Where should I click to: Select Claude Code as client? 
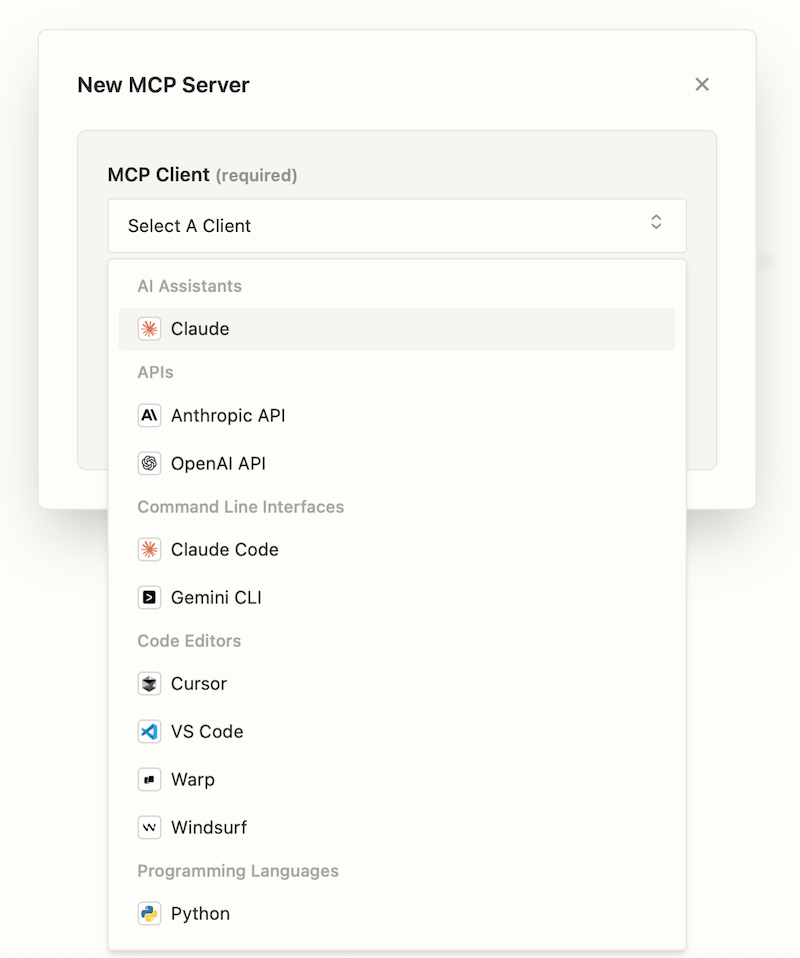224,549
